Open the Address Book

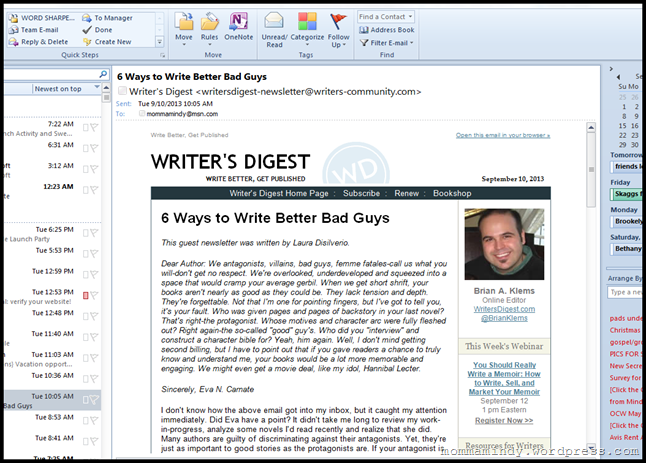386,30
